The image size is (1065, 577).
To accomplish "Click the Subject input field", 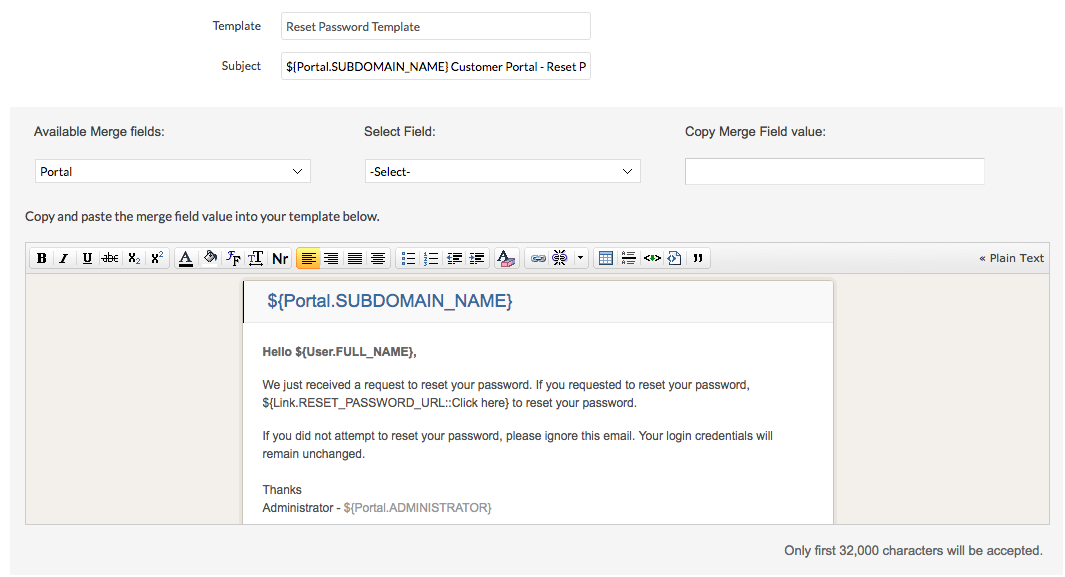I will [435, 66].
